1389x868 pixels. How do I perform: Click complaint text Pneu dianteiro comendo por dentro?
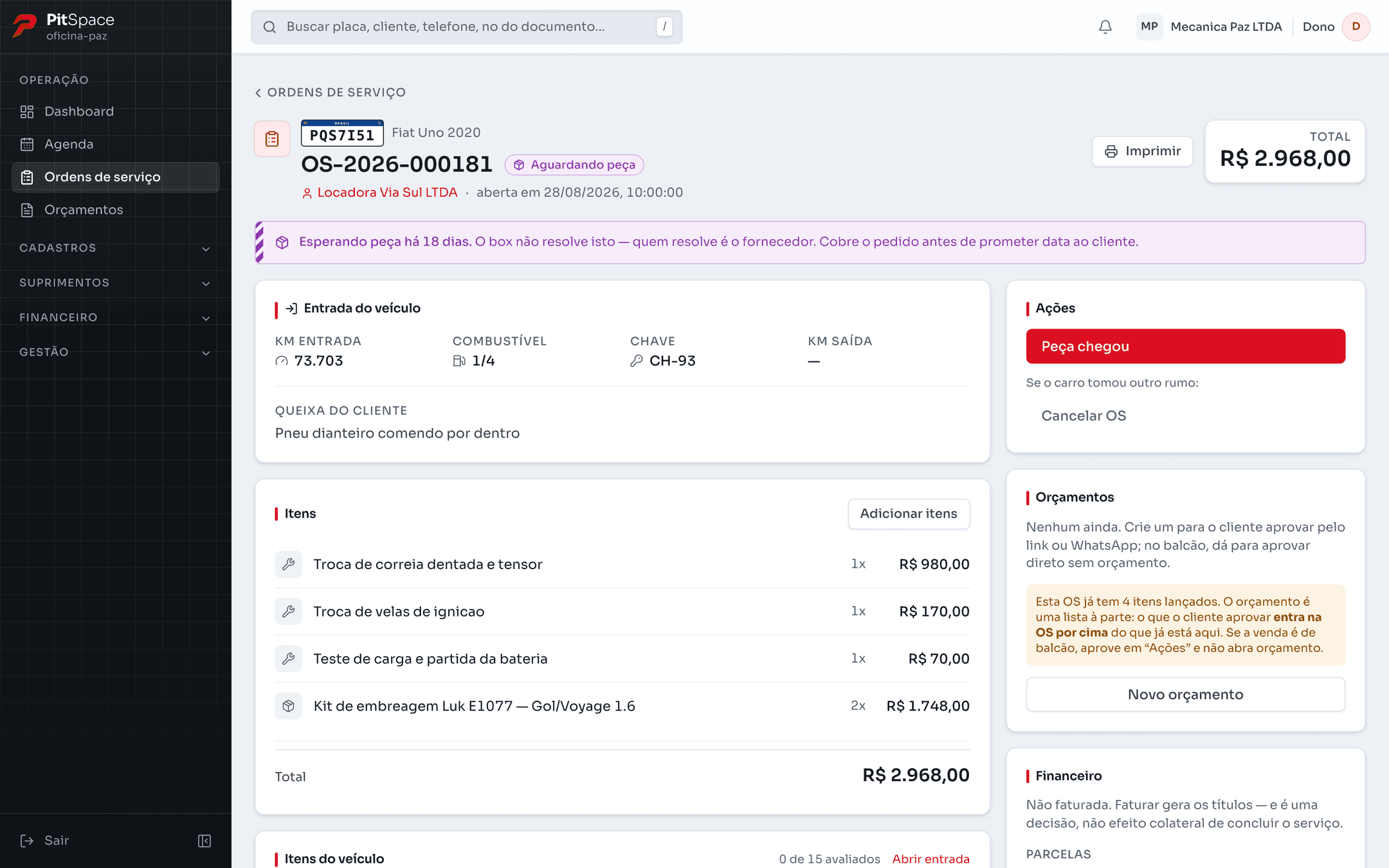pyautogui.click(x=397, y=433)
